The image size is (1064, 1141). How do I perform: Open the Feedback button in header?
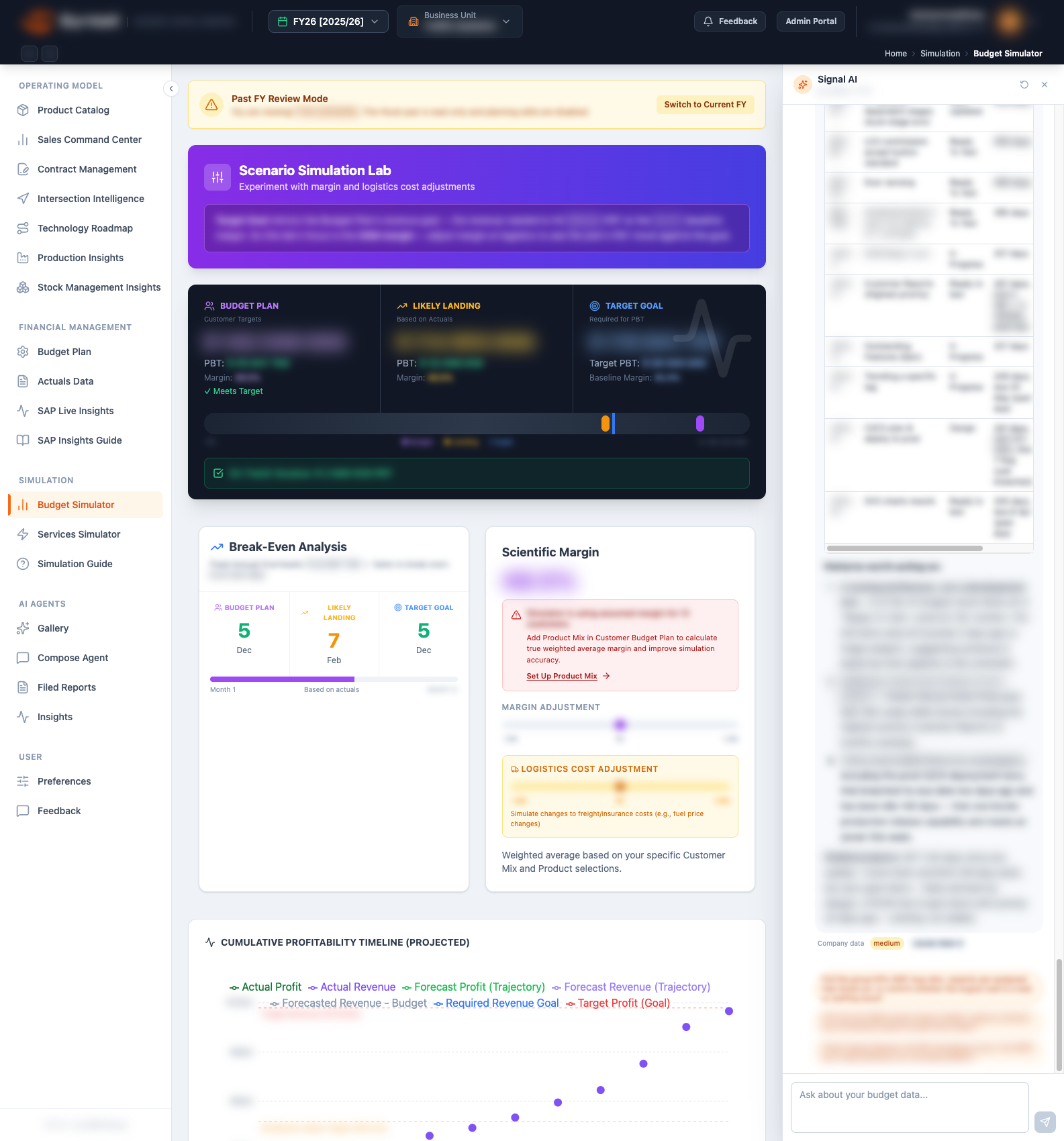[730, 21]
